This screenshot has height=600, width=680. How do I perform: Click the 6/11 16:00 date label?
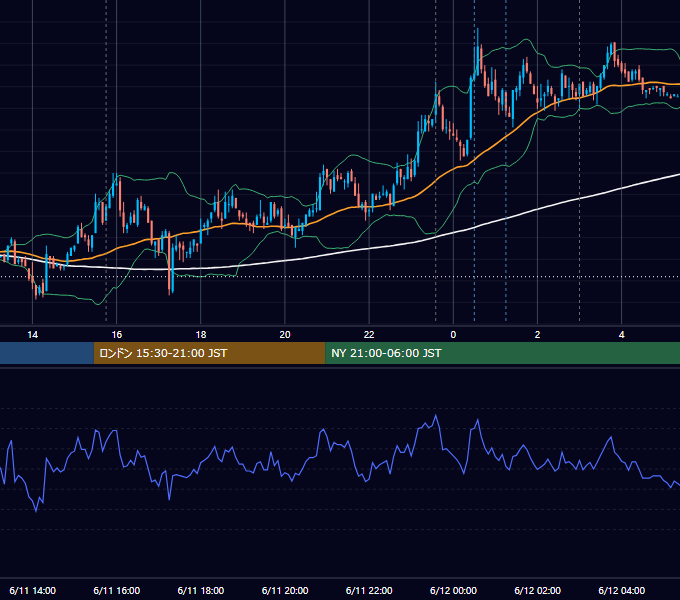117,590
